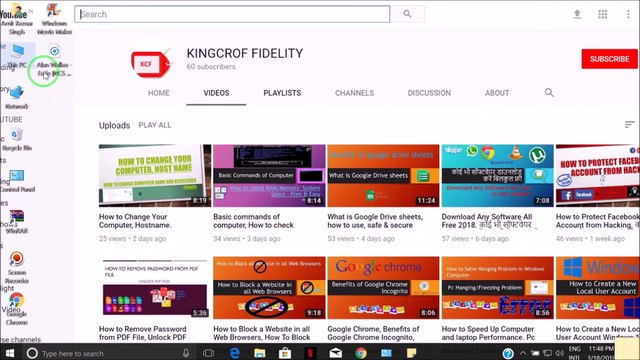
Task: Open the WinRAR desktop icon
Action: pos(17,222)
